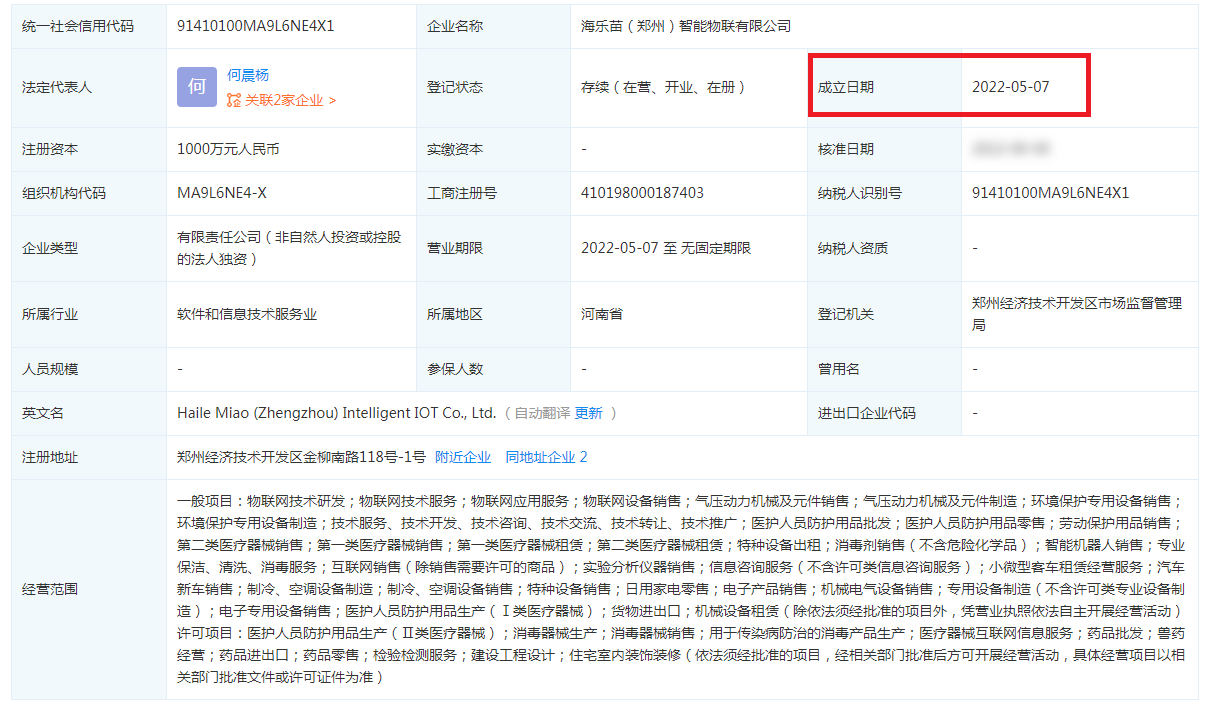Open legal representative 何晨杨 profile
Viewport: 1212px width, 708px height.
pos(248,74)
